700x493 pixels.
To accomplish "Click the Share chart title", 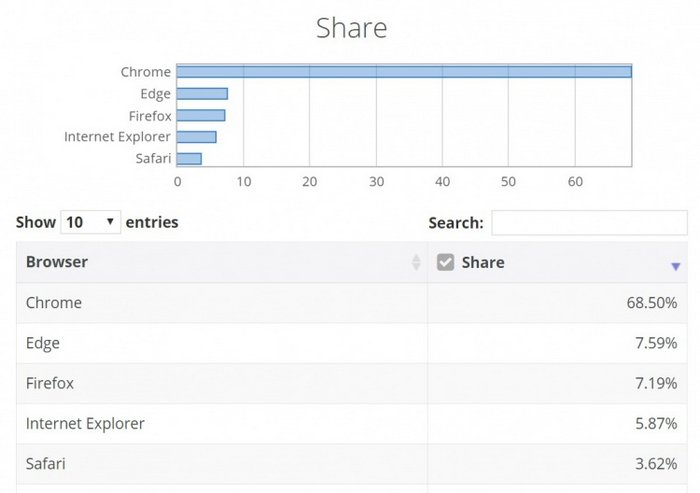I will [x=351, y=28].
